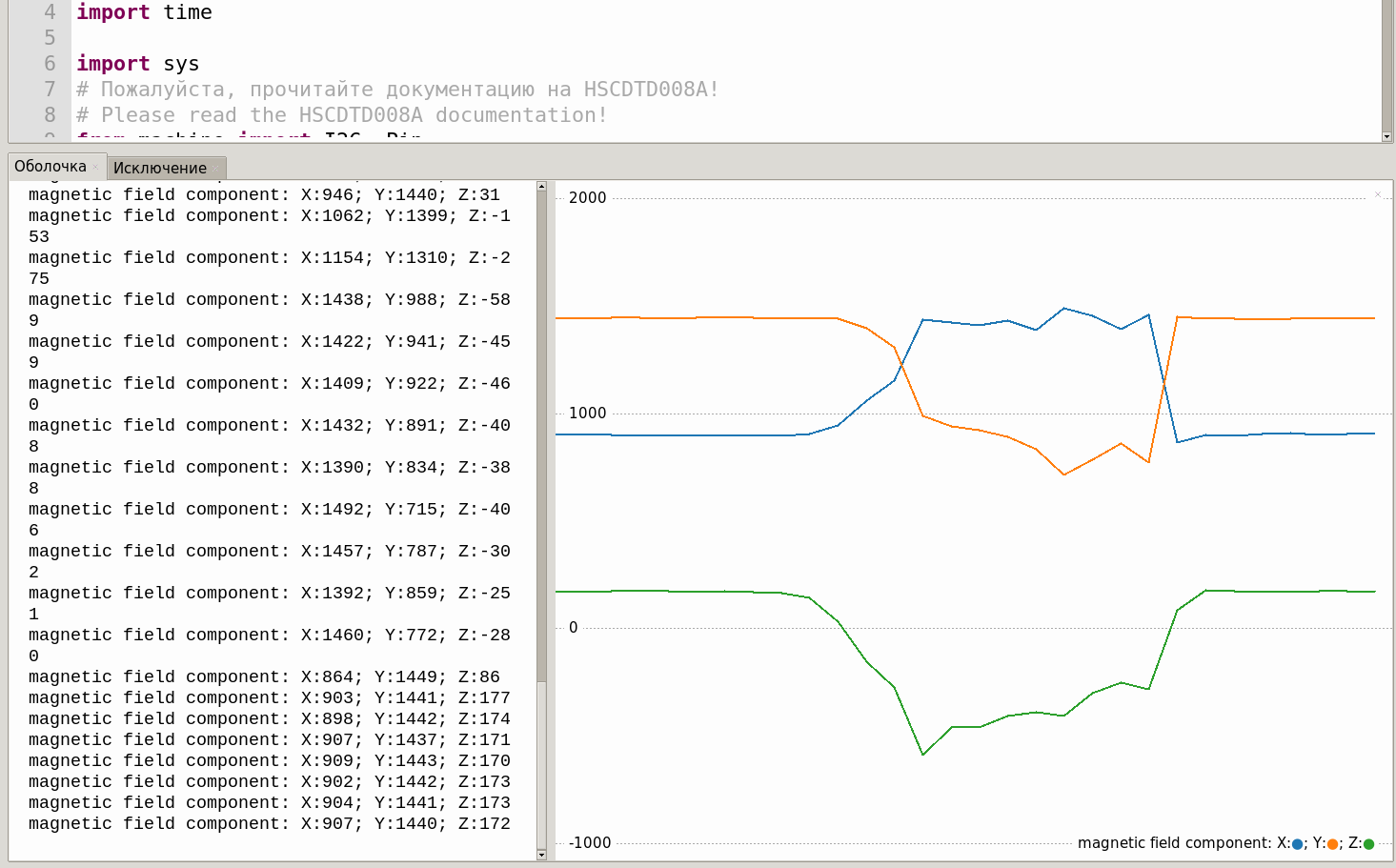The image size is (1396, 868).
Task: Click shell line 'X:898; Y:1442; Z:174'
Action: pyautogui.click(x=270, y=718)
